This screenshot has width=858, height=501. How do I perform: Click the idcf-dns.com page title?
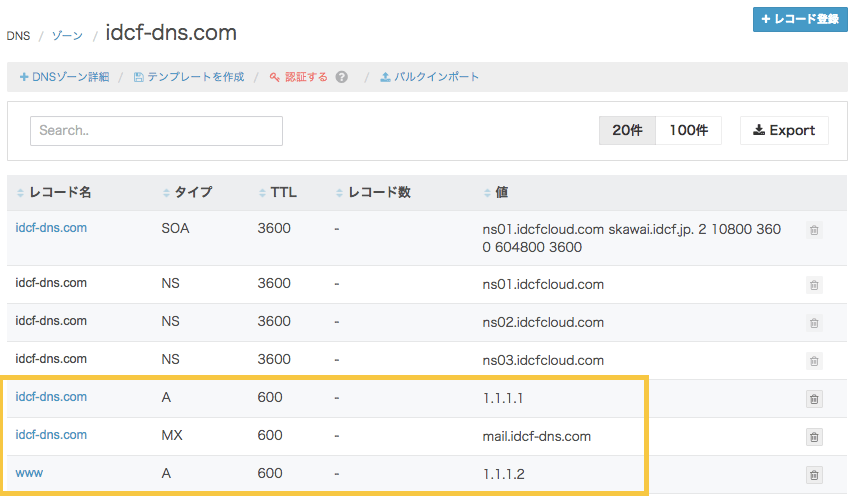click(171, 33)
